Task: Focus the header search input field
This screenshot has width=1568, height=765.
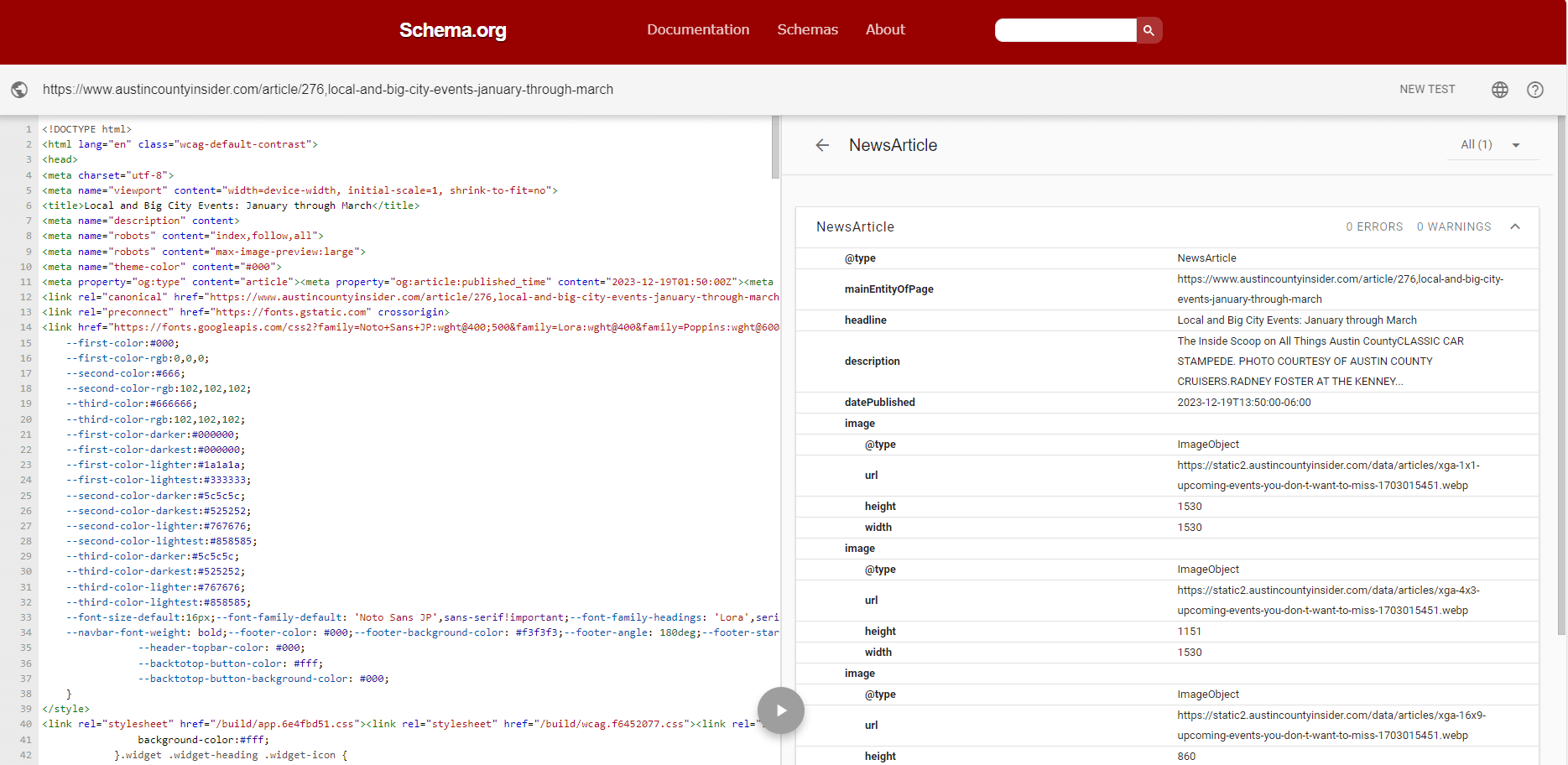Action: click(1065, 30)
